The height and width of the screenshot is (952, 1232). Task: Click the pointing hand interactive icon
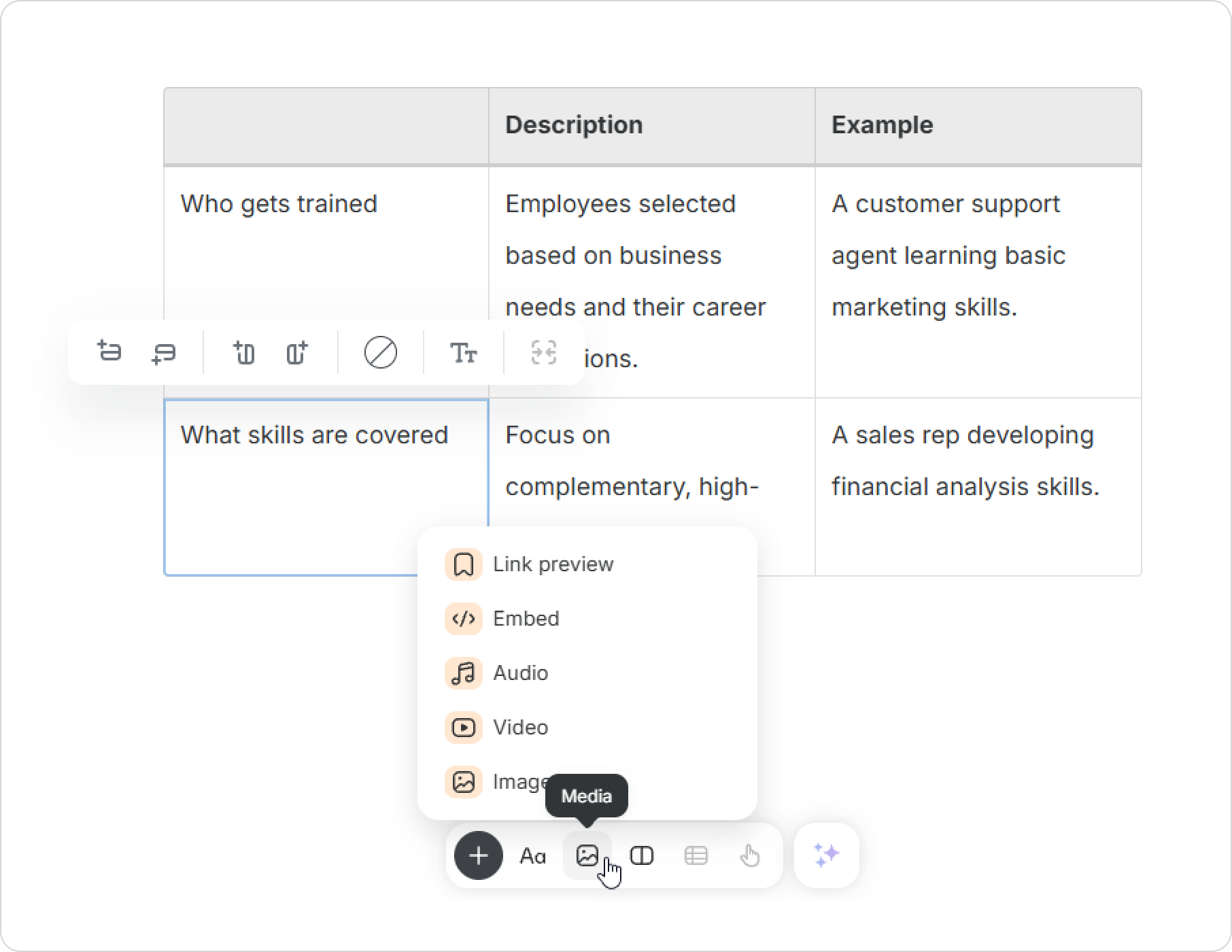point(749,855)
